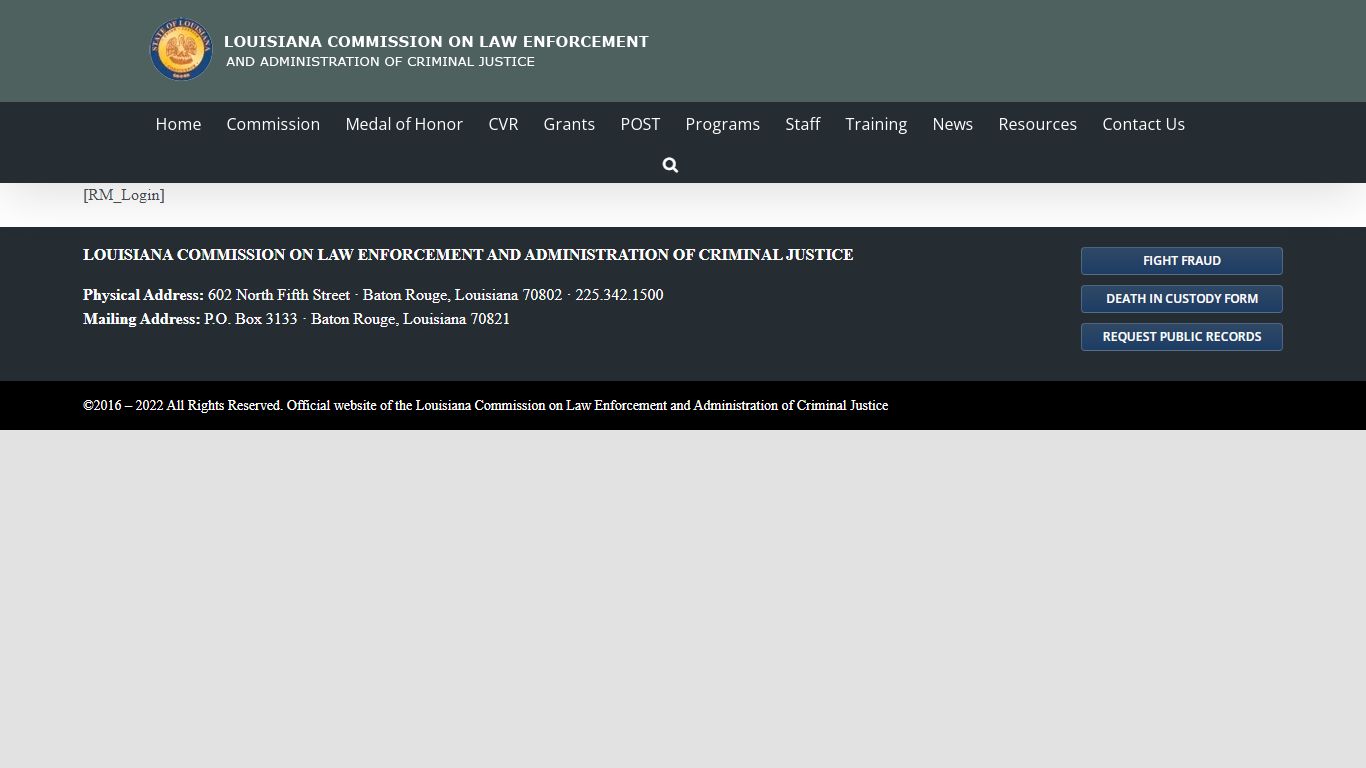1366x768 pixels.
Task: Expand the Programs menu item
Action: pos(722,124)
